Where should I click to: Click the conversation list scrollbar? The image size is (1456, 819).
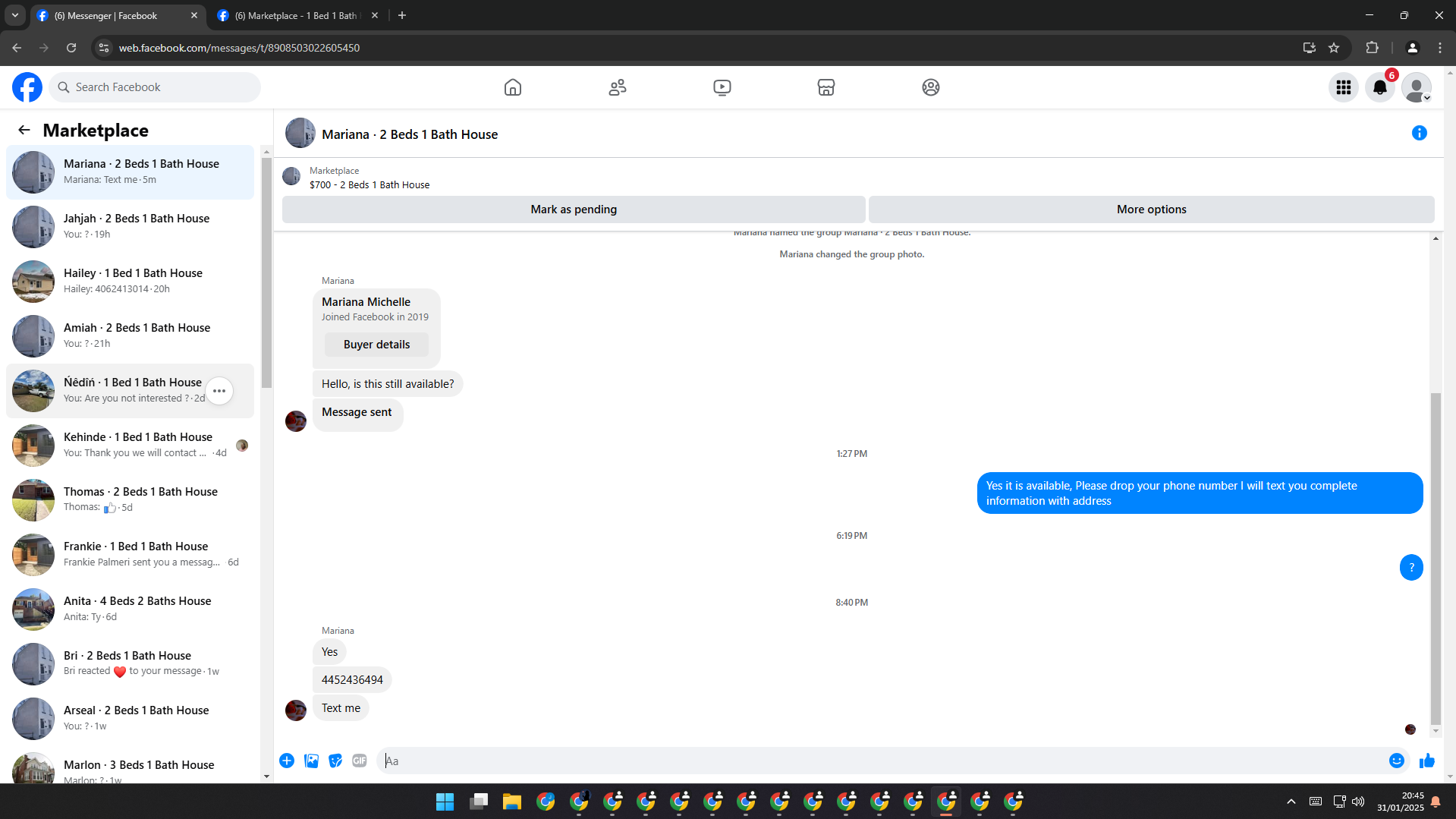(266, 273)
